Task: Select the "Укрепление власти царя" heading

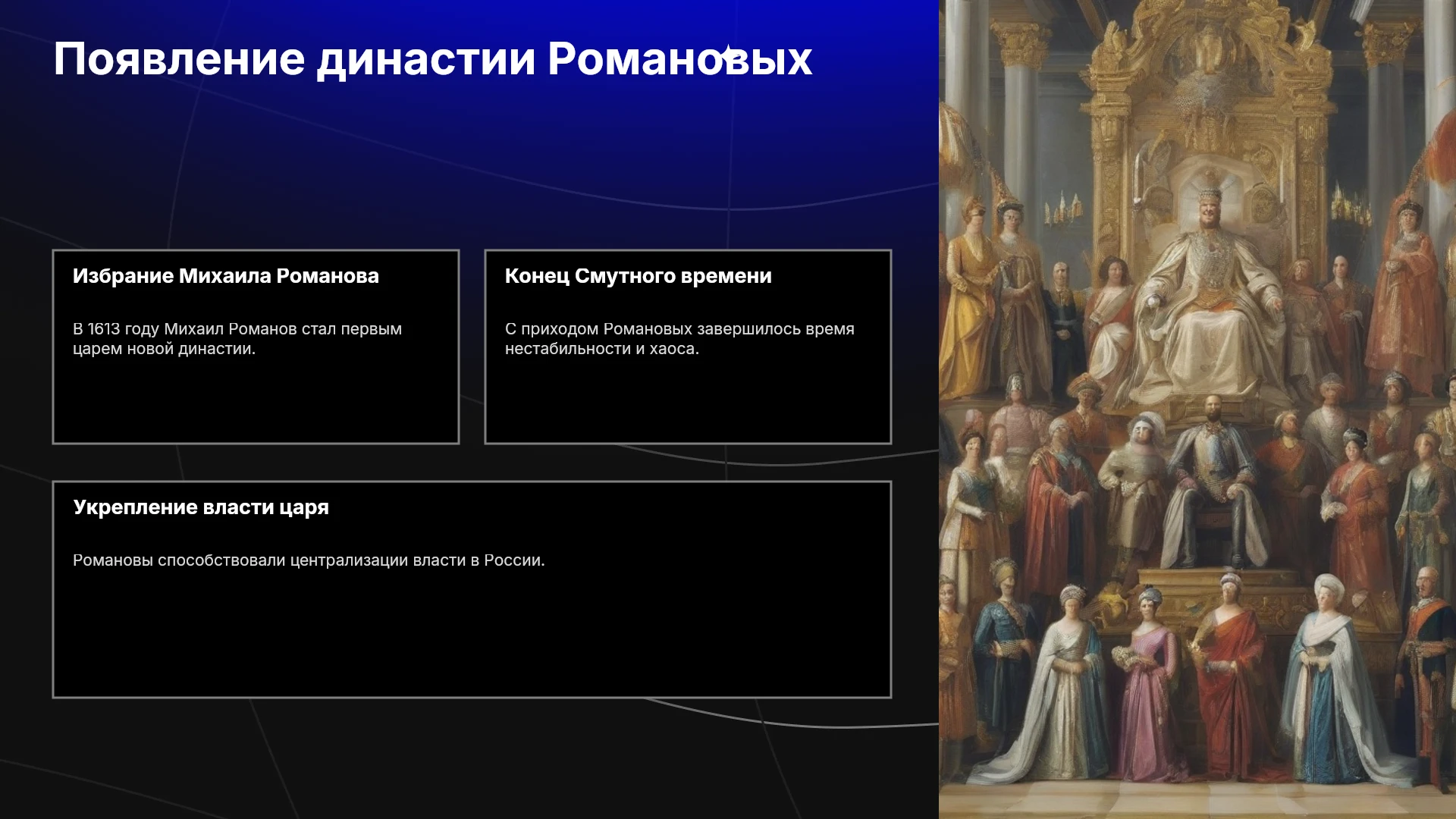Action: (201, 507)
